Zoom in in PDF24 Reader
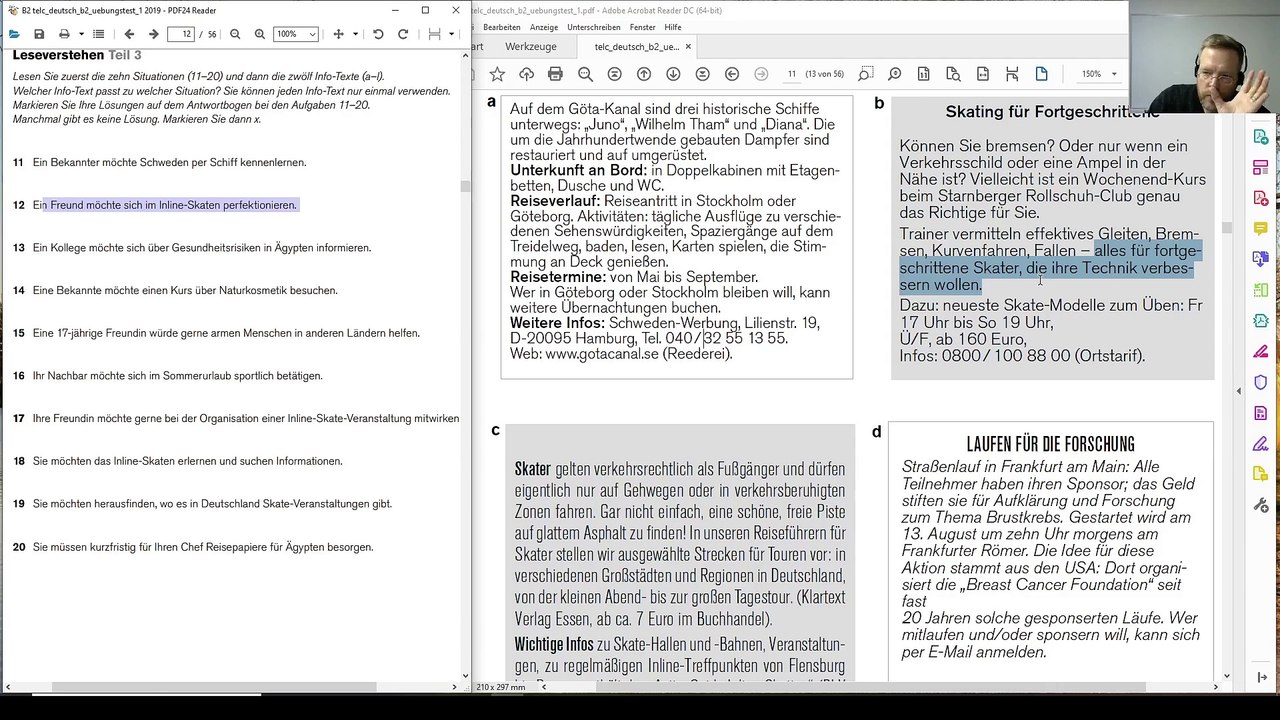The width and height of the screenshot is (1280, 720). pyautogui.click(x=260, y=34)
